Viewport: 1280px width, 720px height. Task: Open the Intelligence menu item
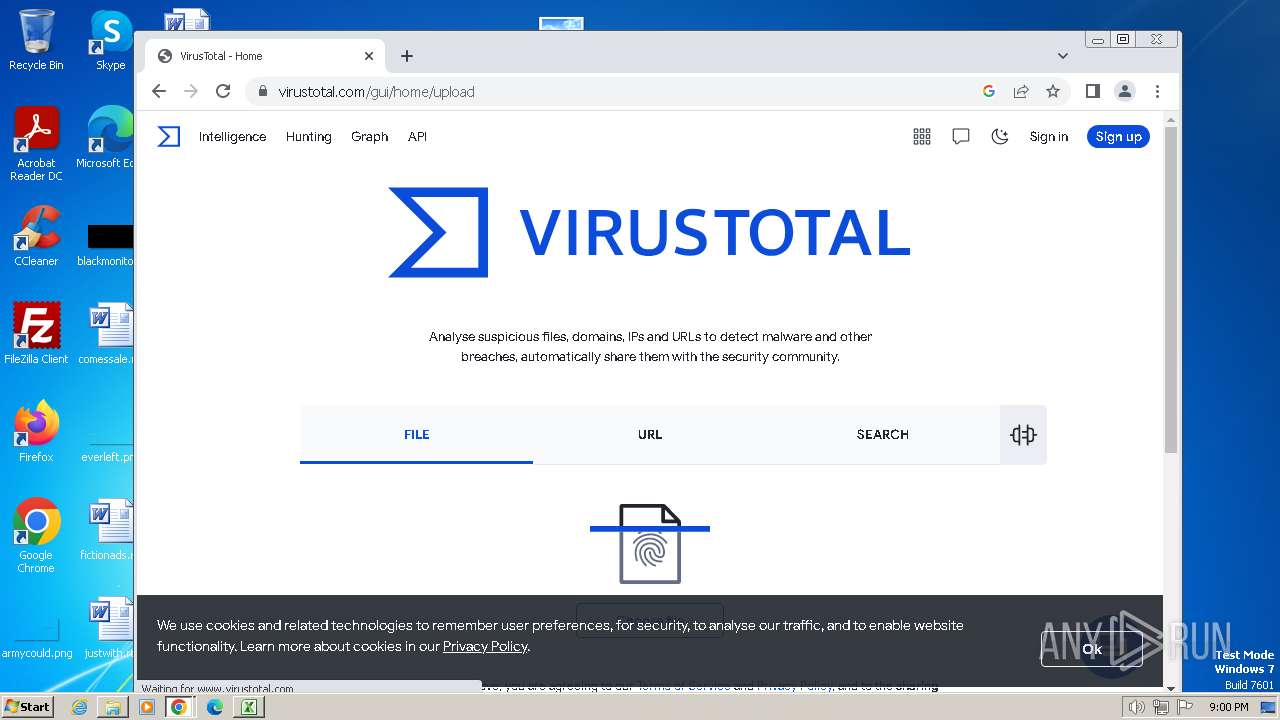[x=232, y=137]
